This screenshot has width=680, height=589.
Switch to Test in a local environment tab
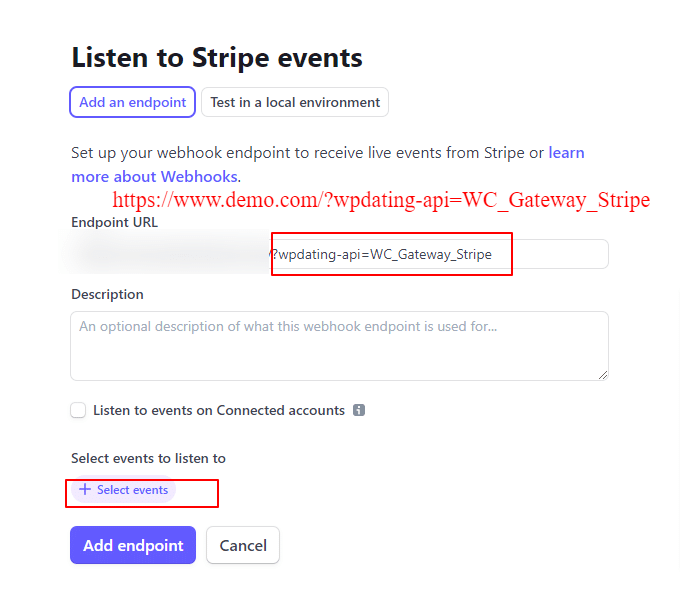click(295, 102)
